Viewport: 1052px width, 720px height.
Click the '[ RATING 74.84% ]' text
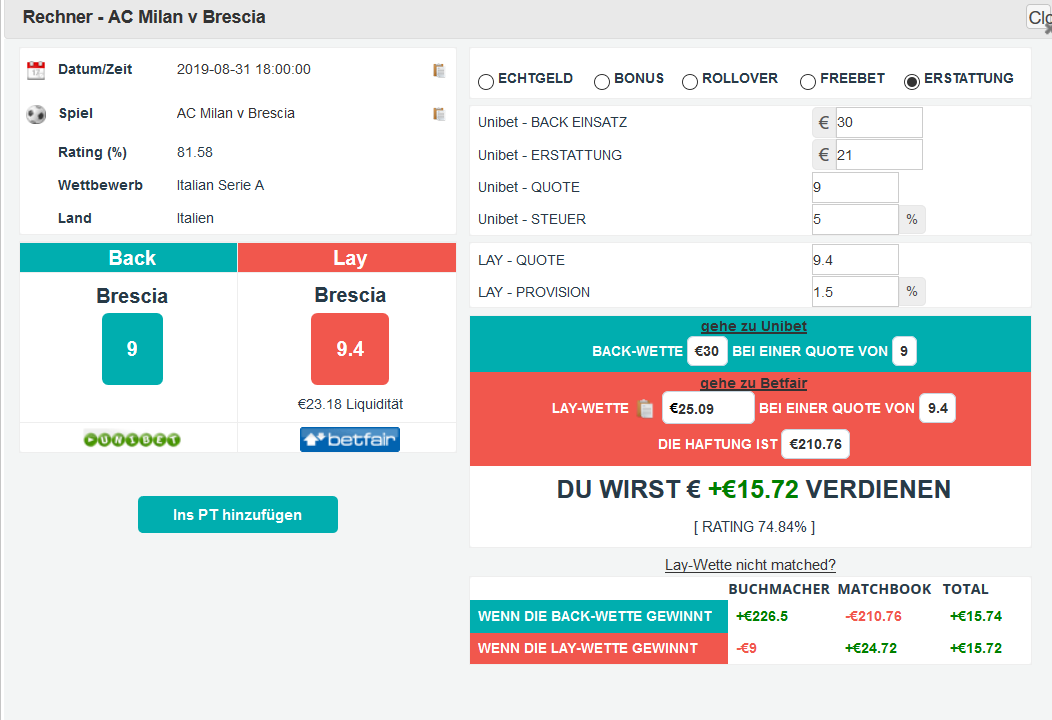point(754,527)
